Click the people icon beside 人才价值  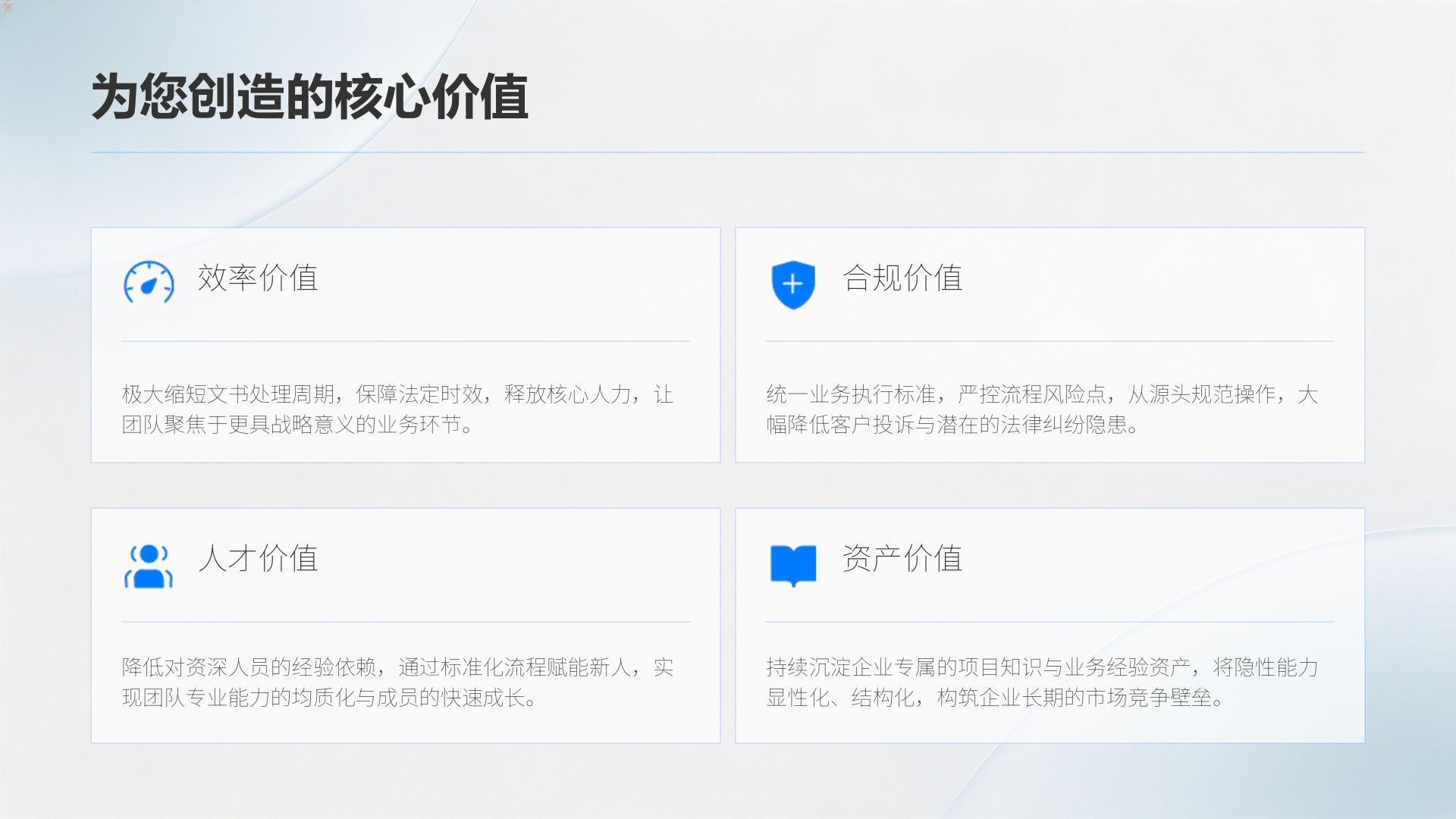click(149, 566)
